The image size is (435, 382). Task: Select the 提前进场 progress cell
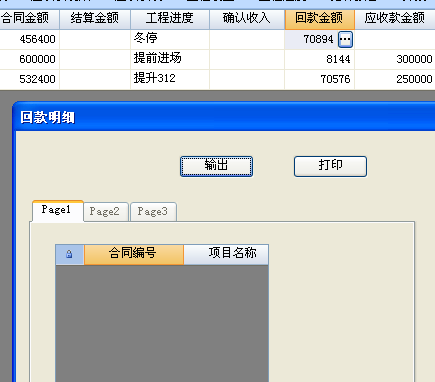tap(170, 59)
